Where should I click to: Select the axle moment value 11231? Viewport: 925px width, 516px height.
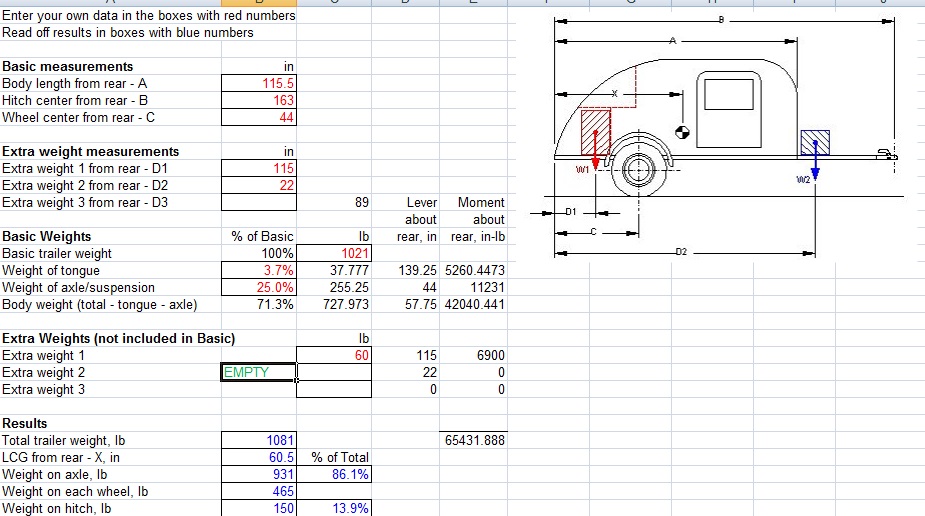(x=473, y=287)
